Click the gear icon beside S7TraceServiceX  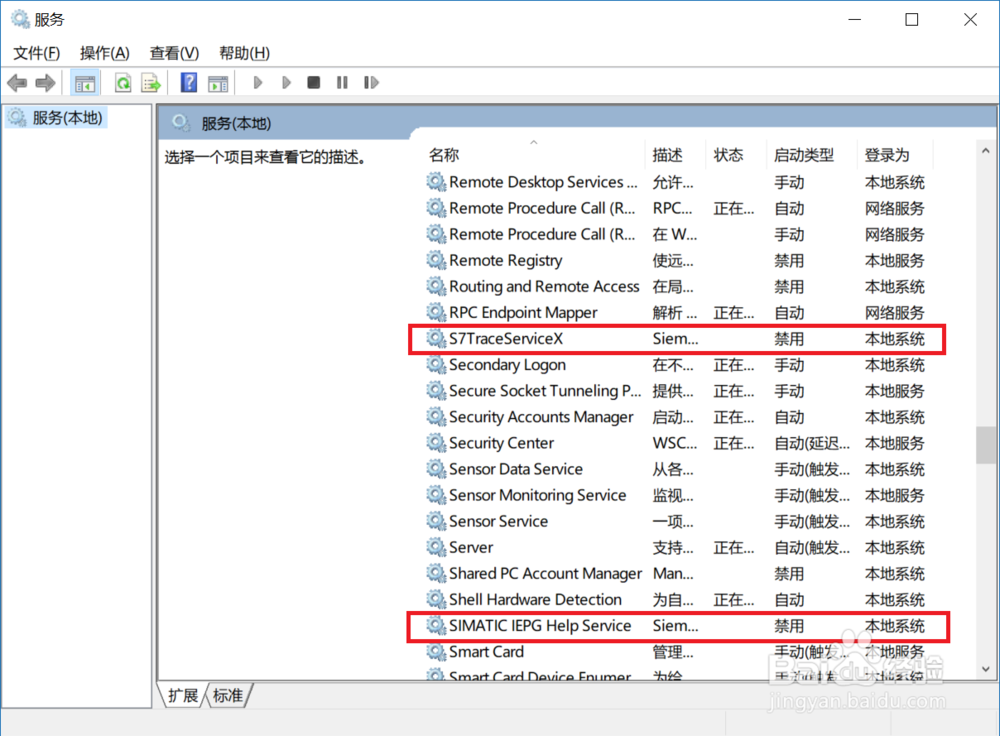436,339
